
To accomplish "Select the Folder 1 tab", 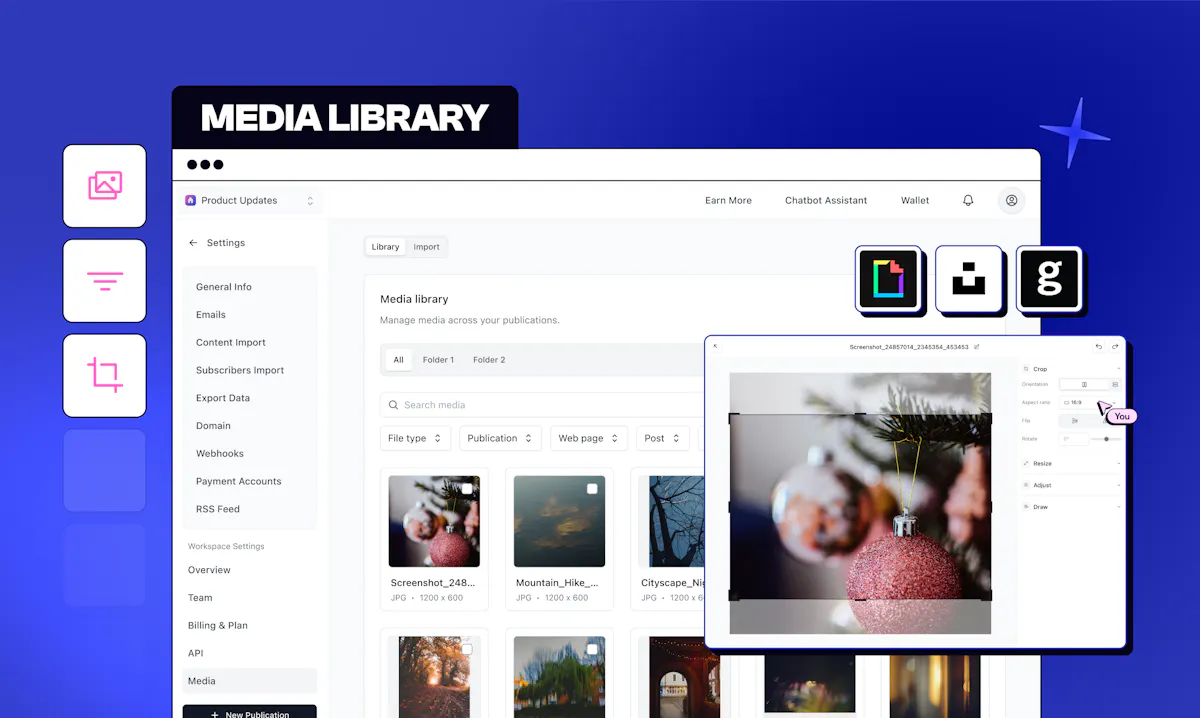I will [x=438, y=360].
